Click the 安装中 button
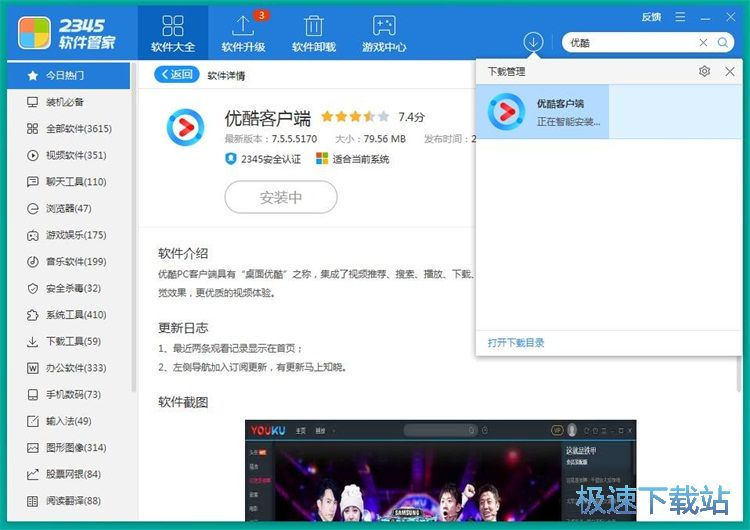Viewport: 750px width, 530px height. coord(281,197)
